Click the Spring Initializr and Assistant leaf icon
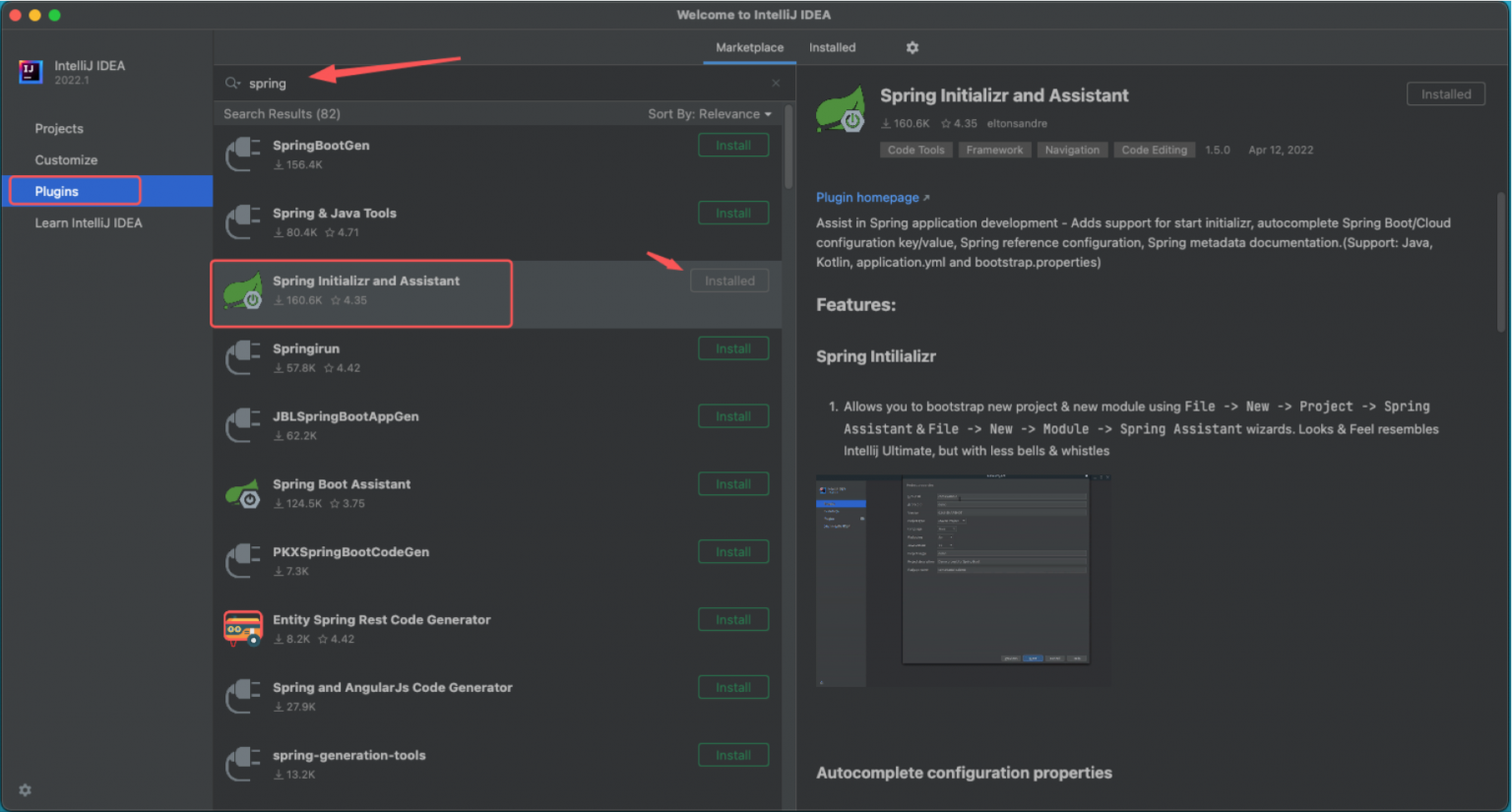 (x=242, y=290)
